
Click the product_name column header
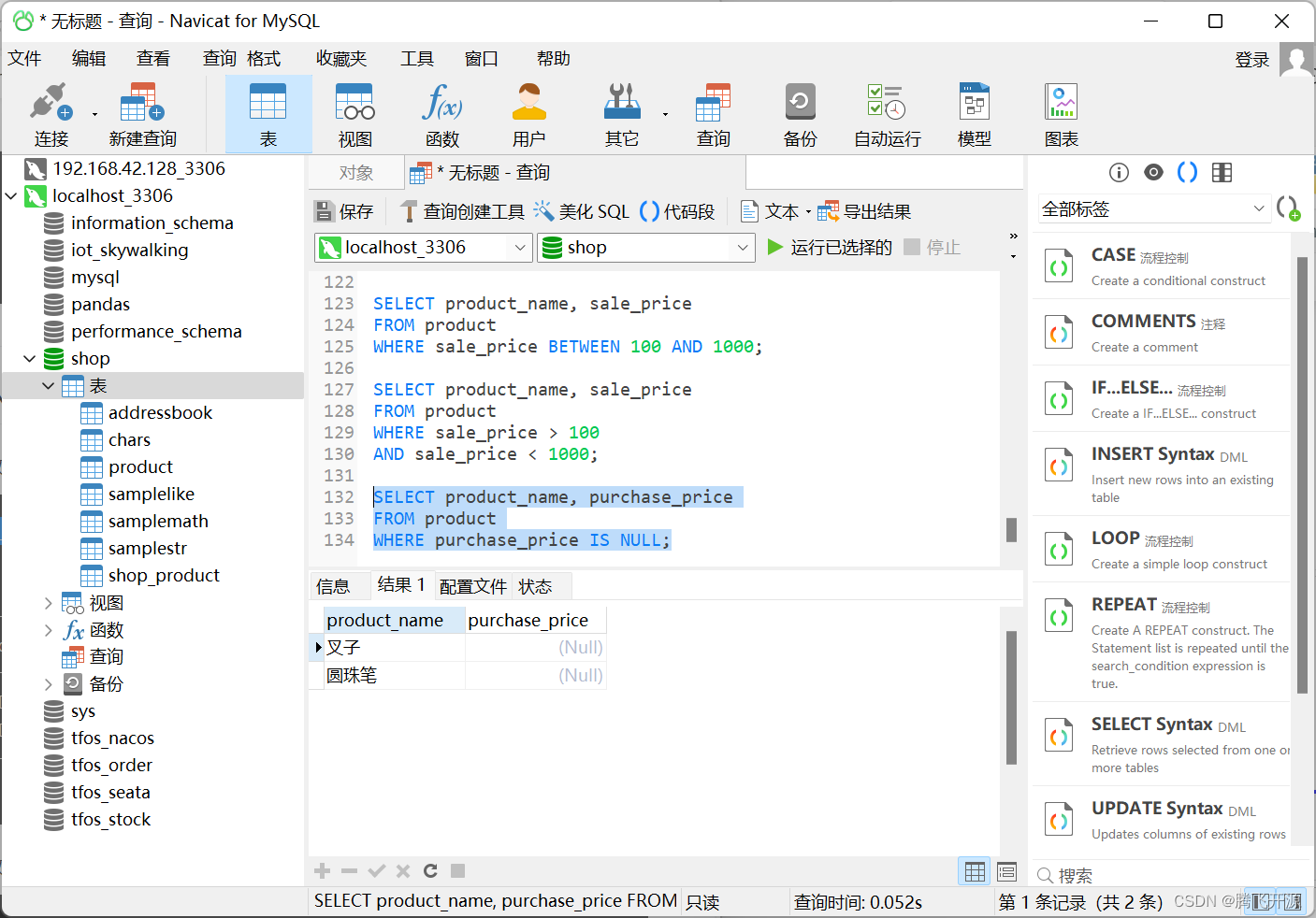tap(394, 621)
